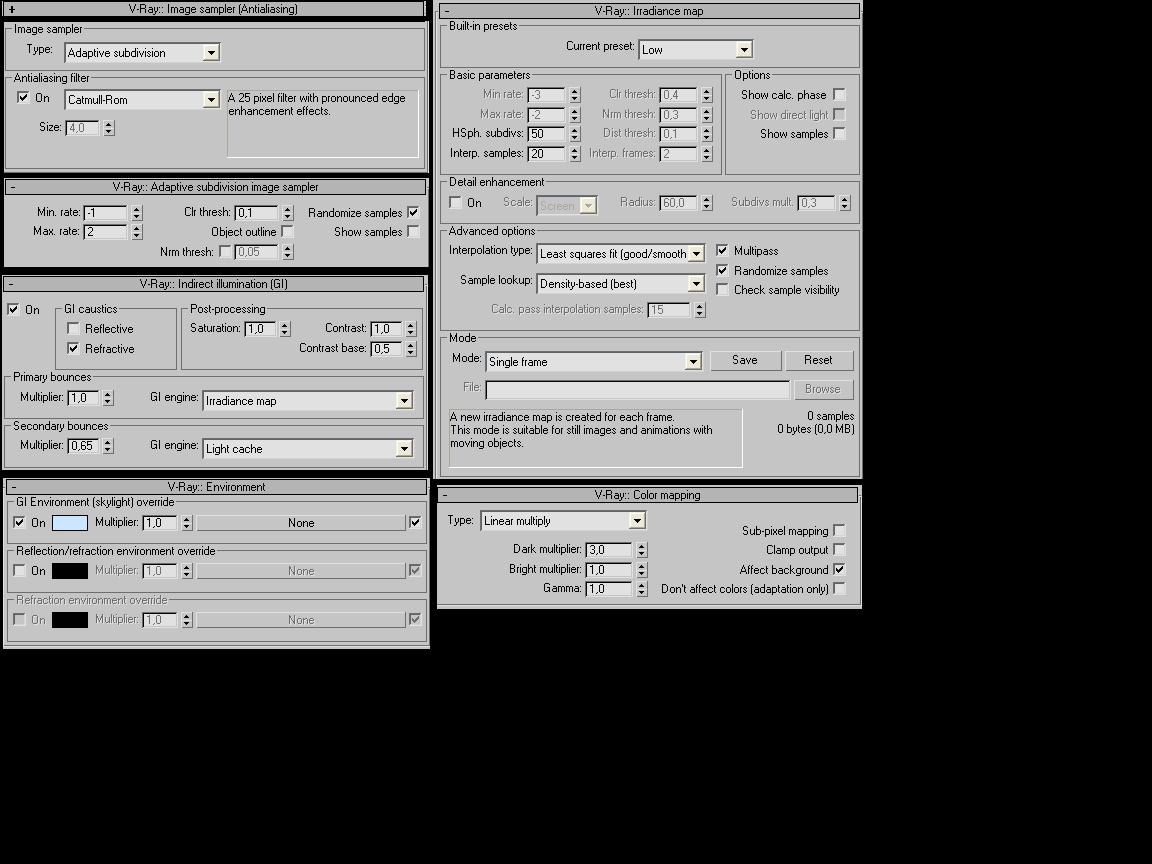This screenshot has height=864, width=1152.
Task: Enable Check sample visibility
Action: (x=722, y=289)
